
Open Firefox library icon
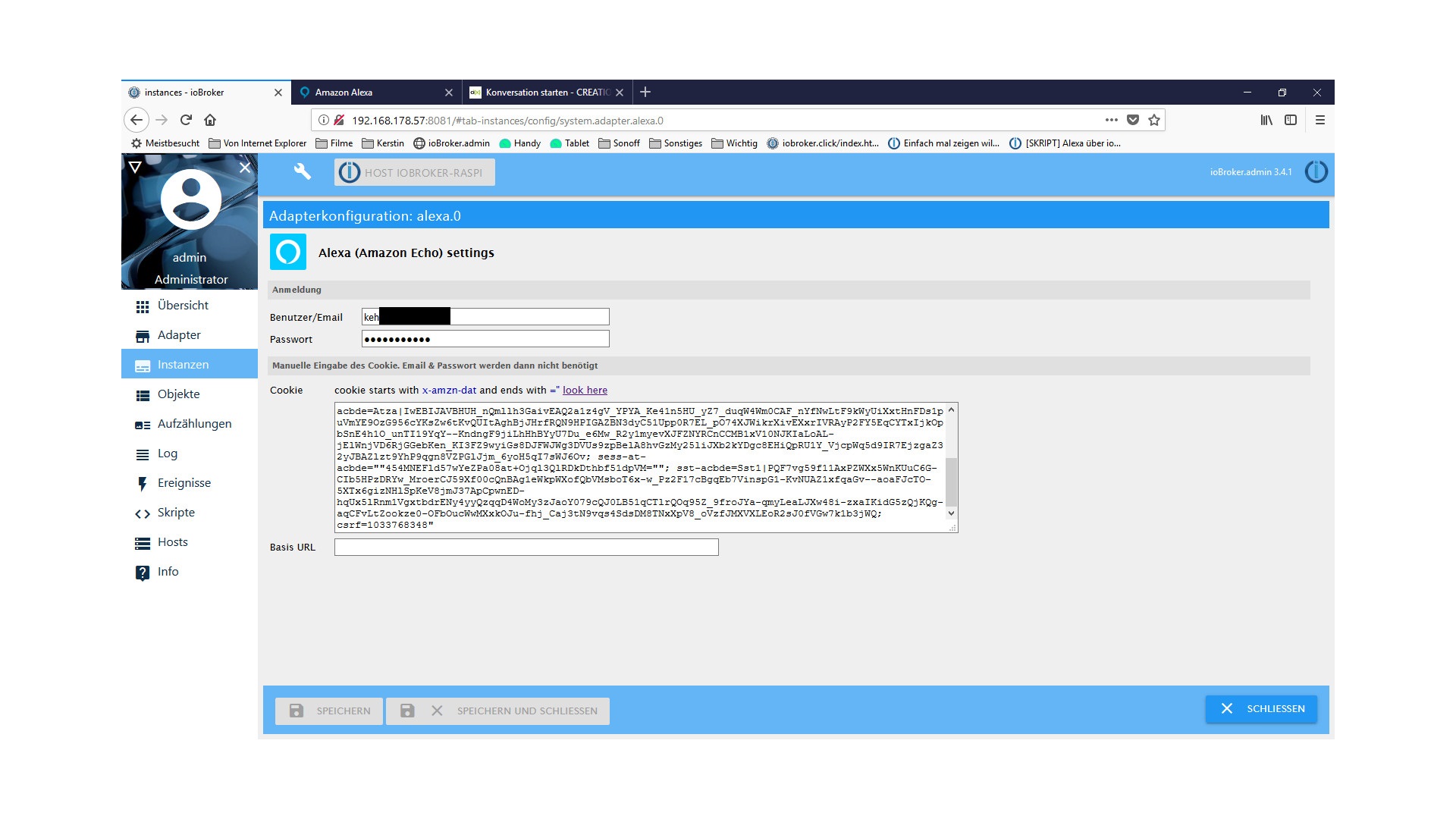[1266, 120]
